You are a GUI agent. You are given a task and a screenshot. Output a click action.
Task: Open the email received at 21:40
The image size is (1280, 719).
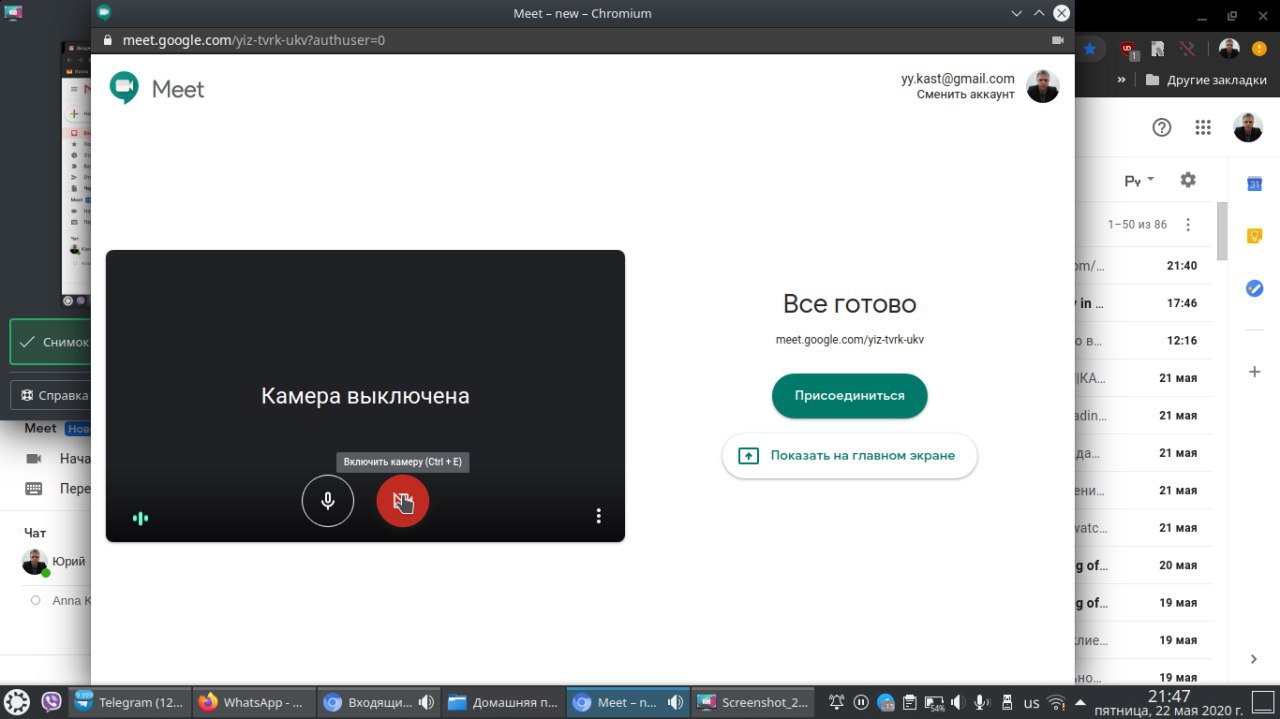(x=1145, y=266)
